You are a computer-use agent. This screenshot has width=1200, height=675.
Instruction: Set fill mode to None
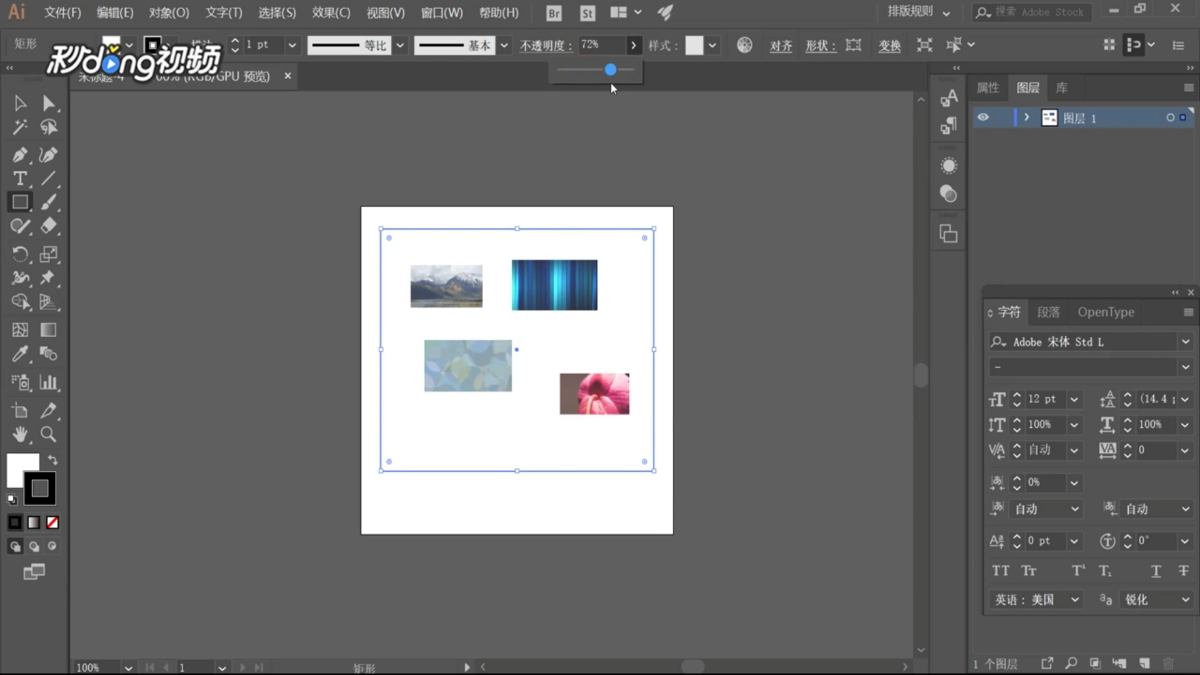(52, 522)
